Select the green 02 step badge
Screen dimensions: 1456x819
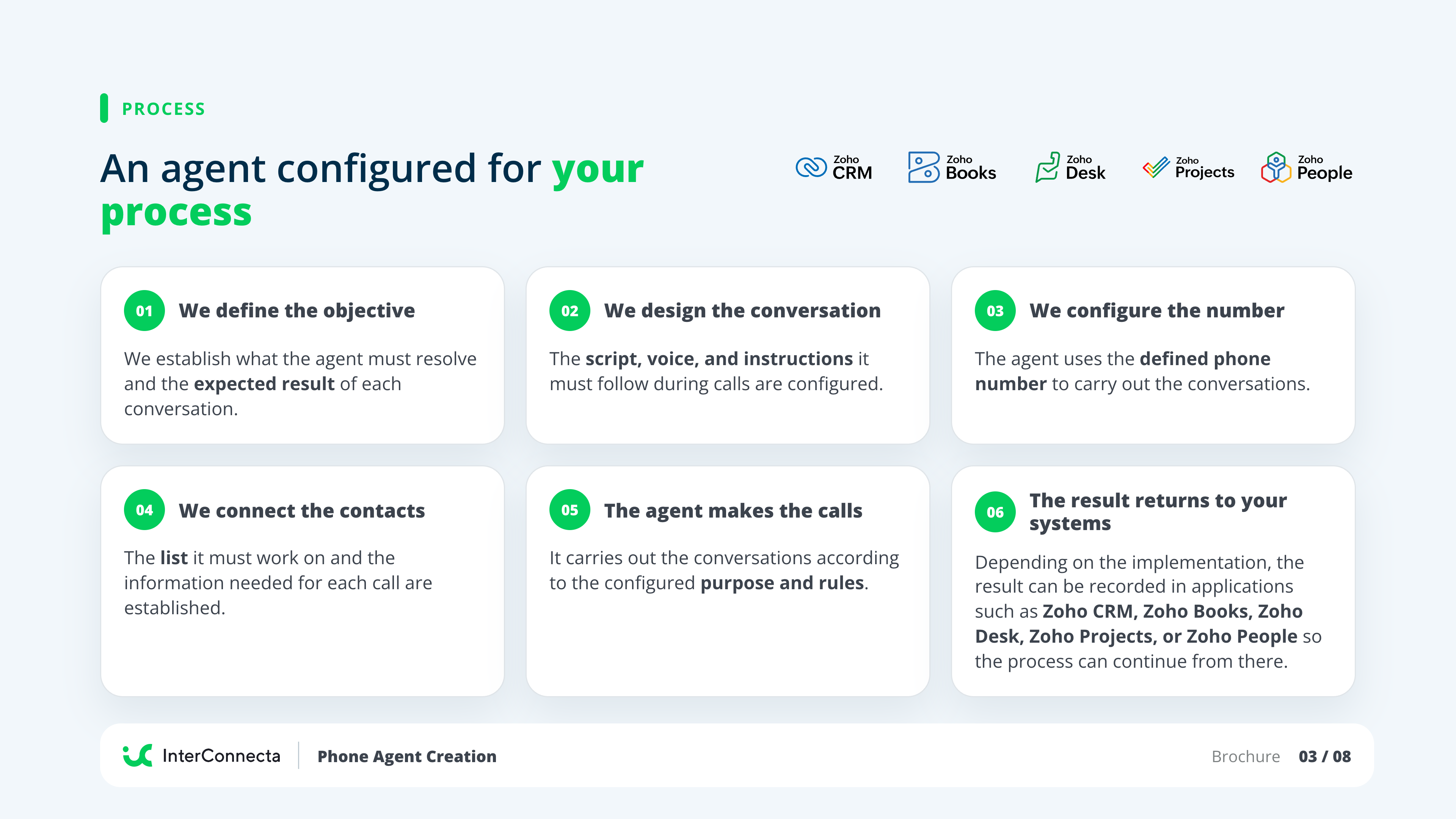tap(570, 311)
